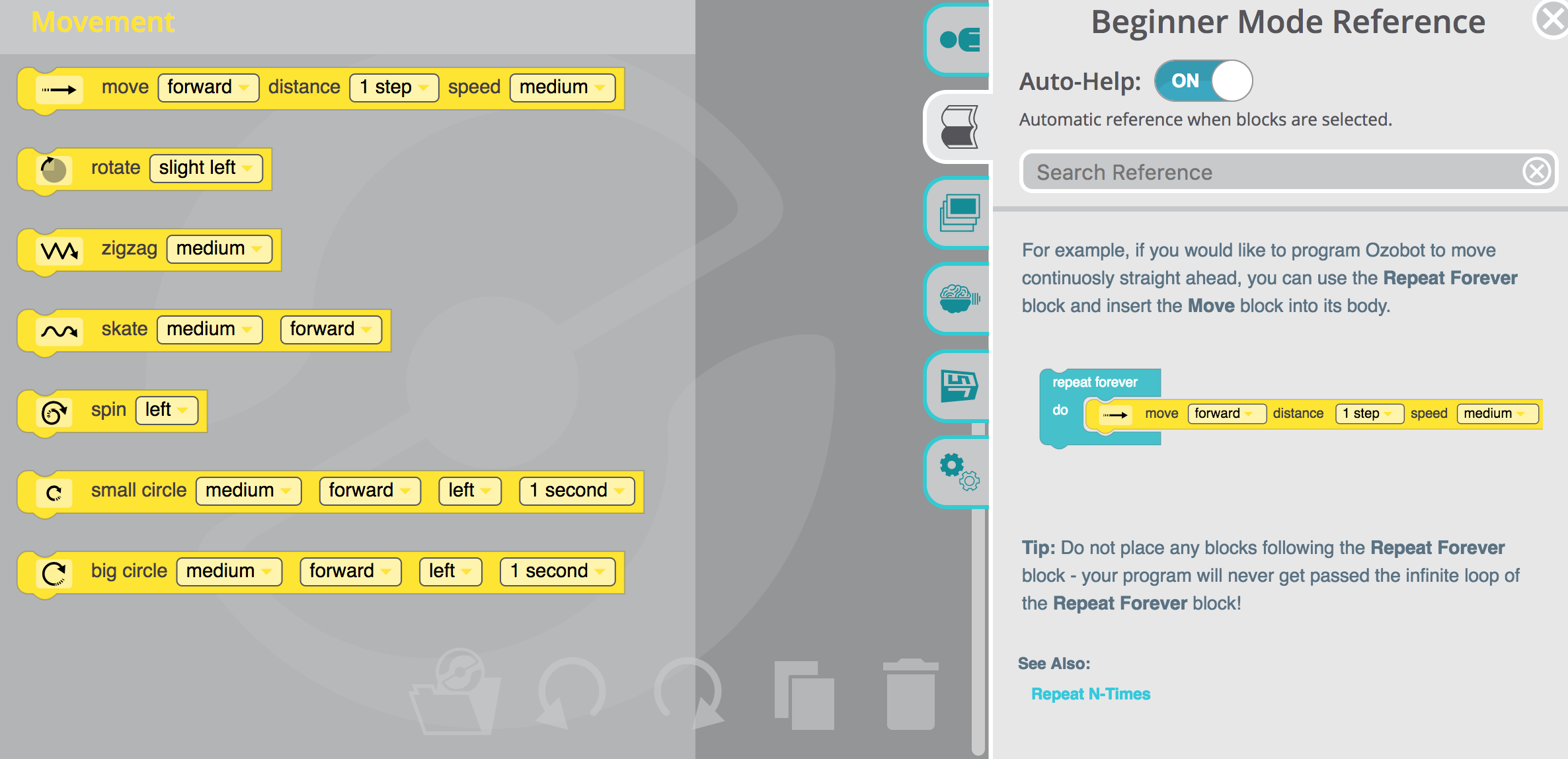Change move direction from forward dropdown
Screen dimensions: 1568x759
[x=207, y=88]
